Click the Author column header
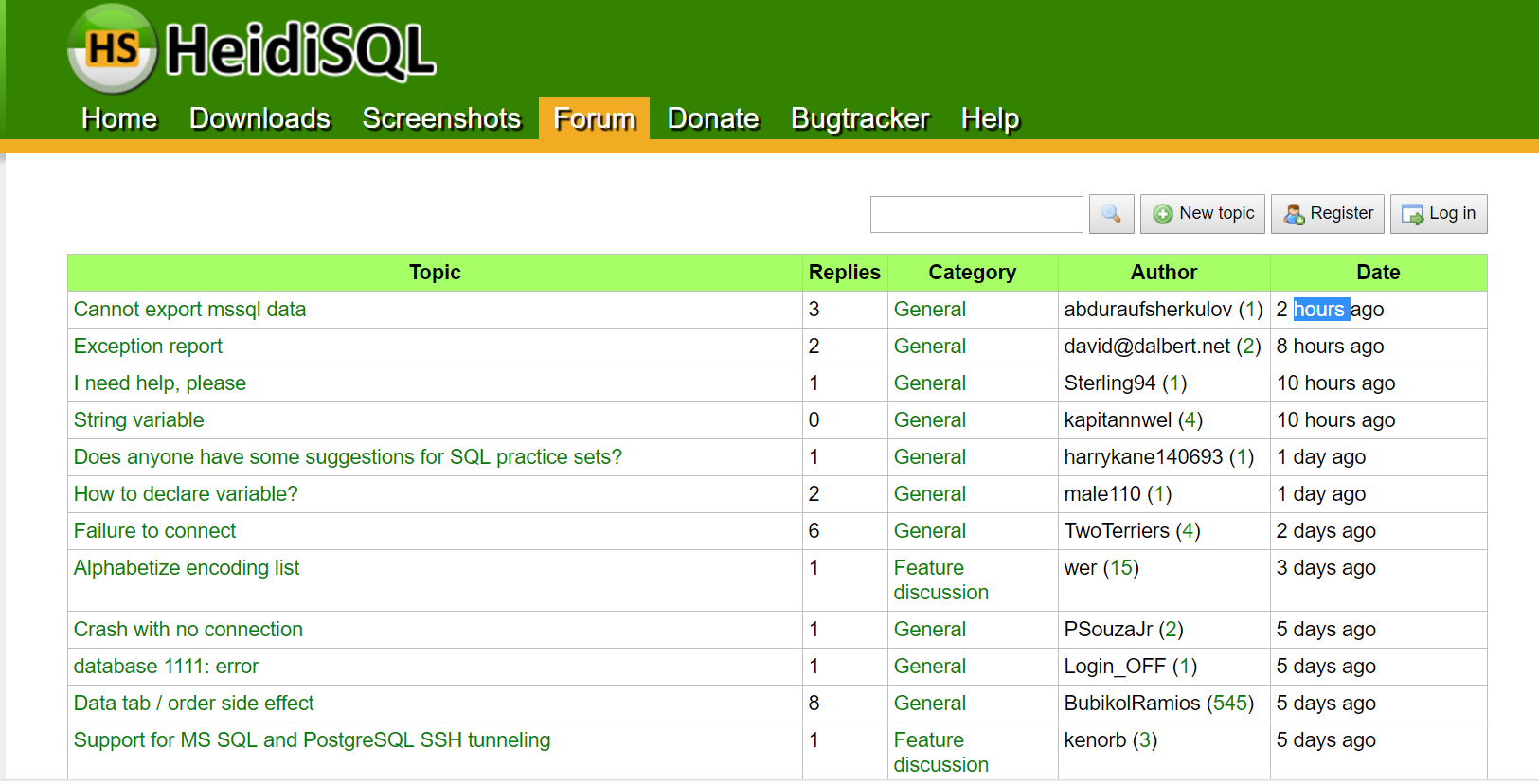This screenshot has width=1539, height=784. 1164,273
